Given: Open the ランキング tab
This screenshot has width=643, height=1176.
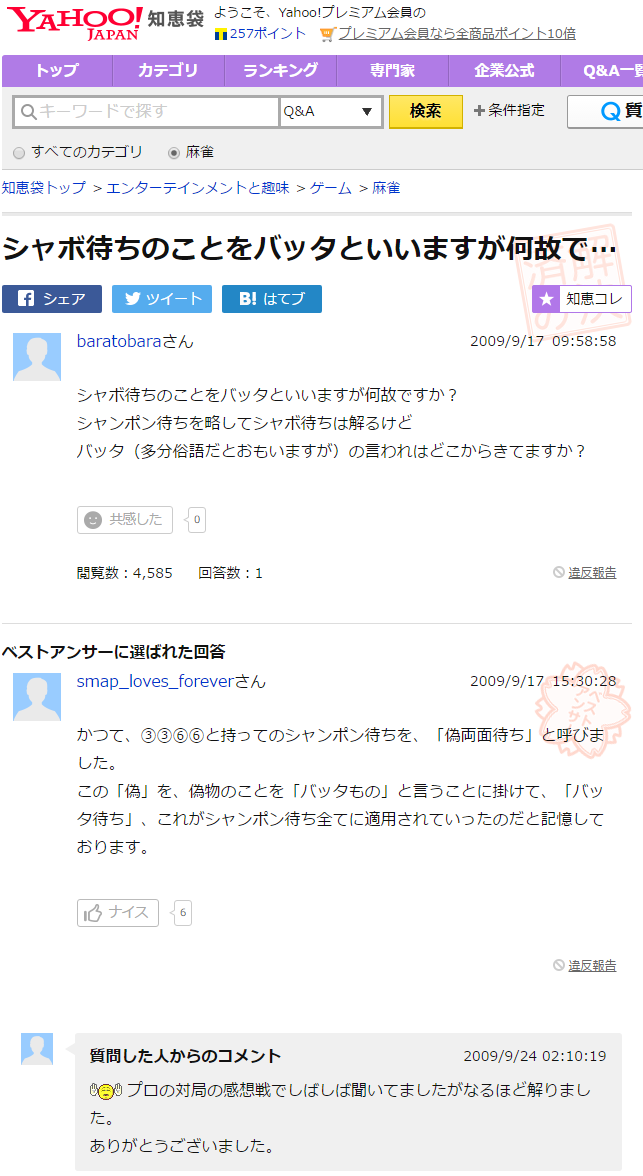Looking at the screenshot, I should 281,71.
